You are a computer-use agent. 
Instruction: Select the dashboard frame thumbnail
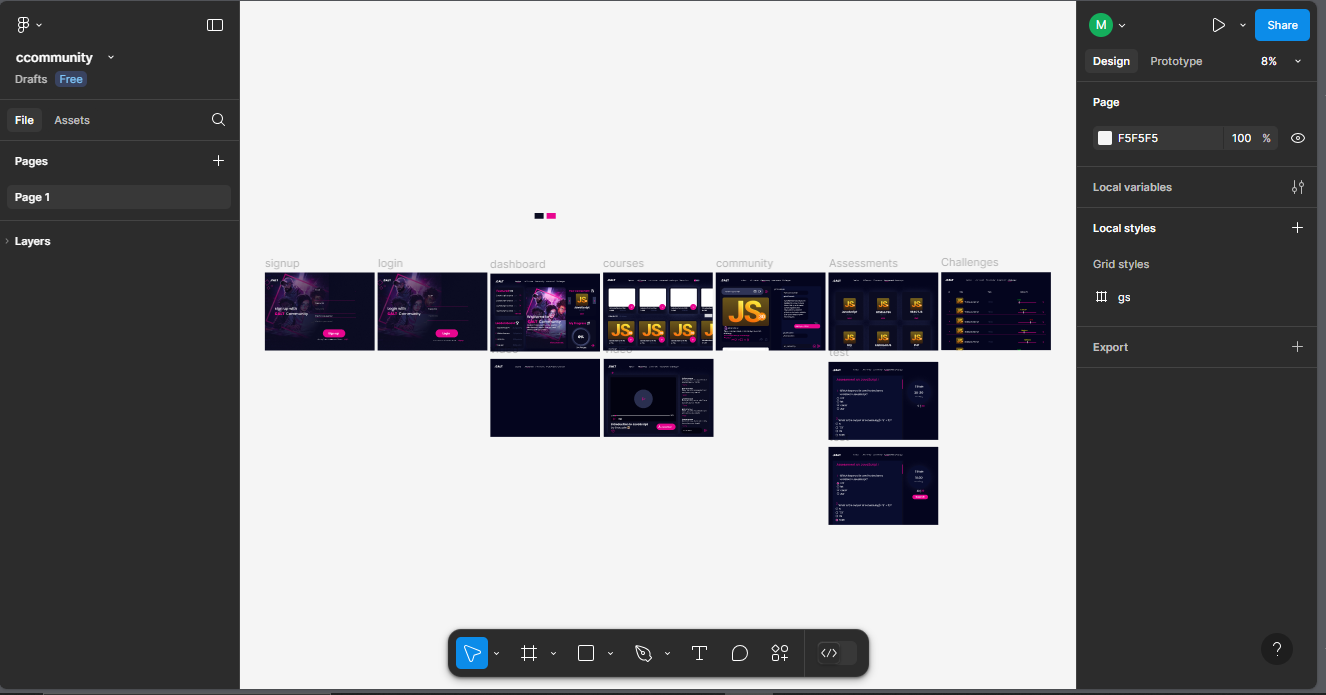click(x=545, y=312)
